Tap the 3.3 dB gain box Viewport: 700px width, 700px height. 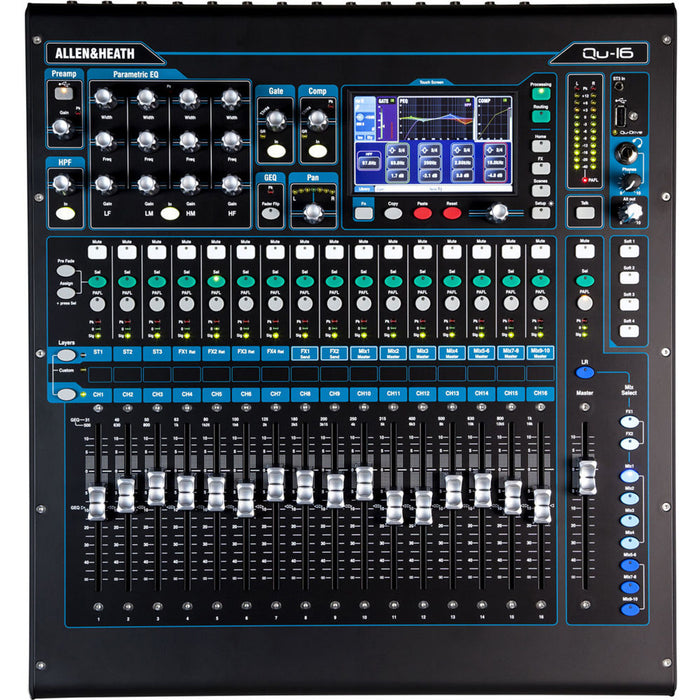click(462, 175)
